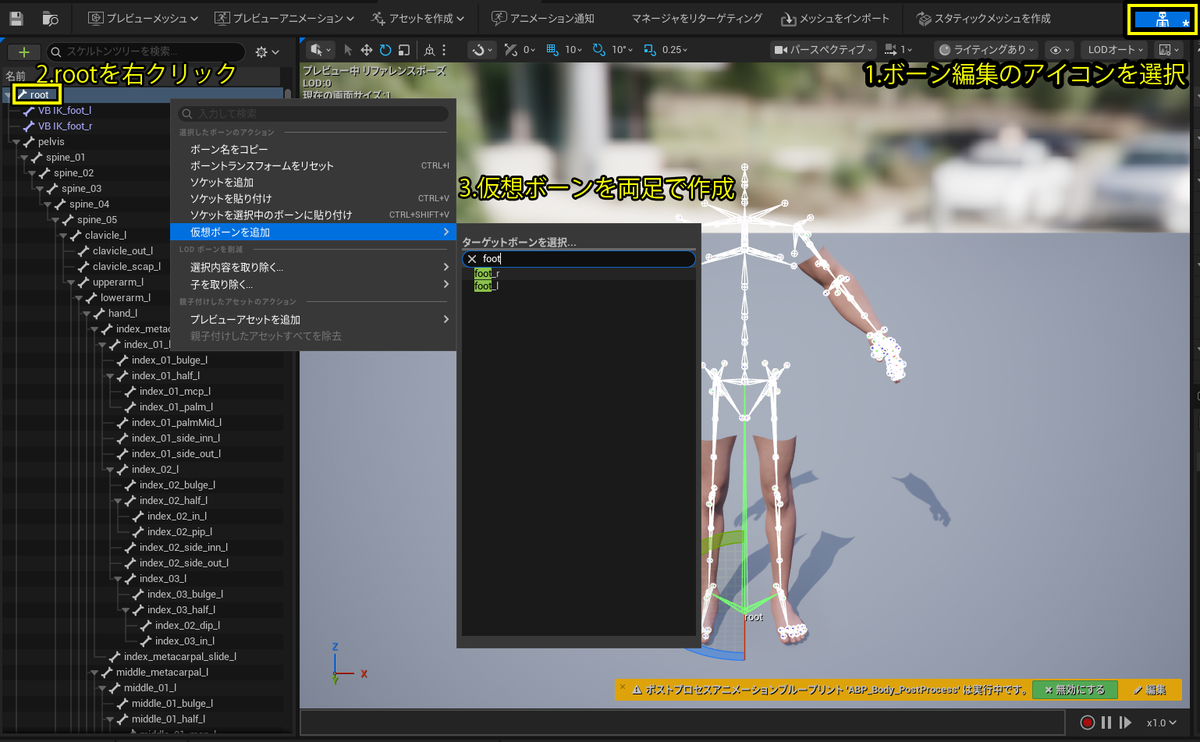The height and width of the screenshot is (742, 1200).
Task: Click the green plus add button in skeleton tree
Action: (23, 52)
